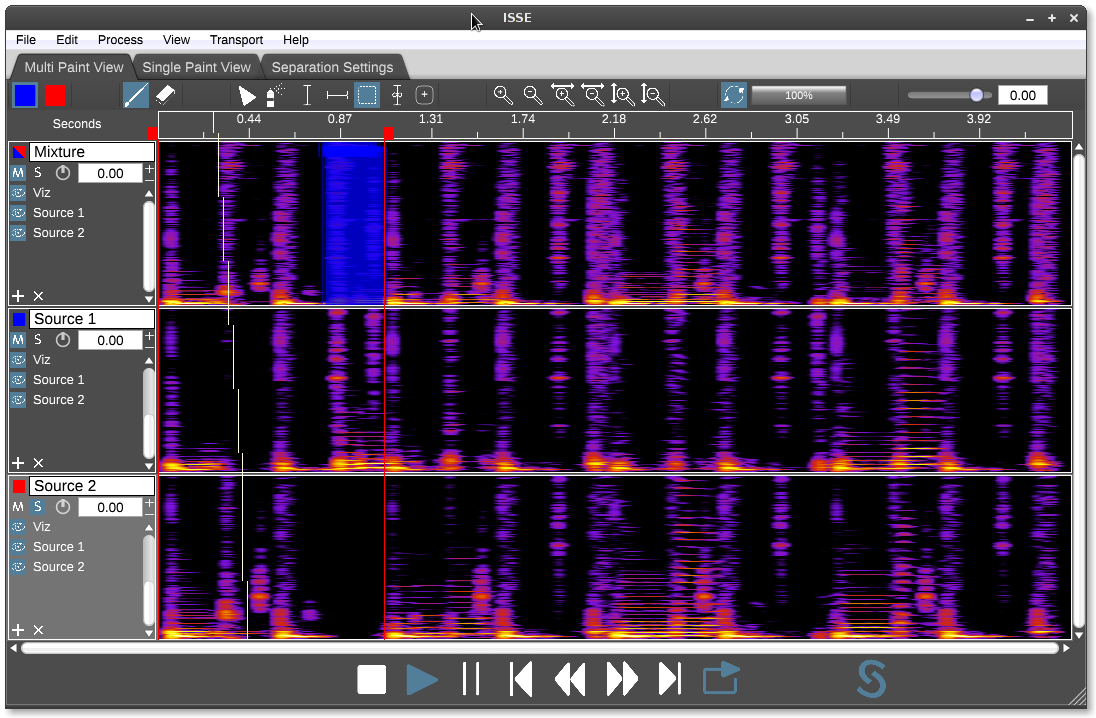Switch to Single Paint View tab

pos(196,67)
